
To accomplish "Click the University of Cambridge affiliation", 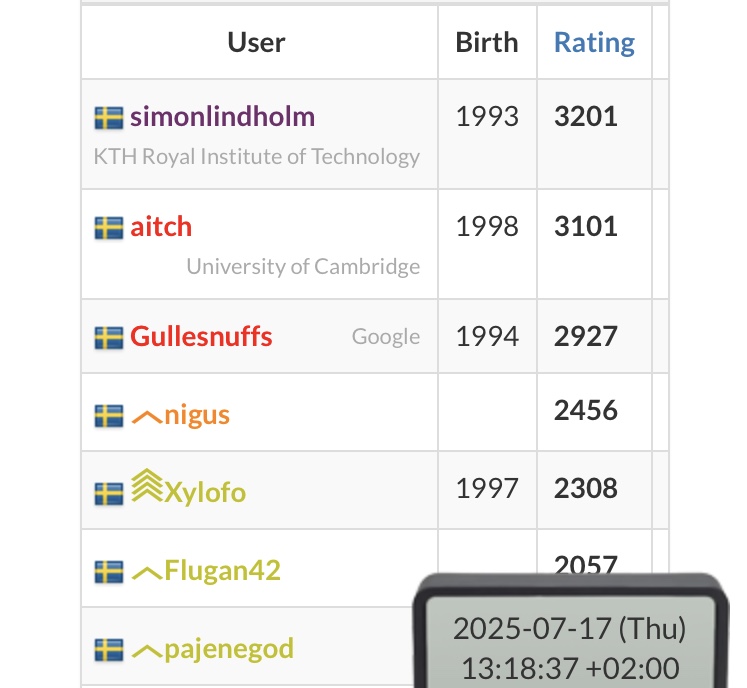I will click(303, 266).
